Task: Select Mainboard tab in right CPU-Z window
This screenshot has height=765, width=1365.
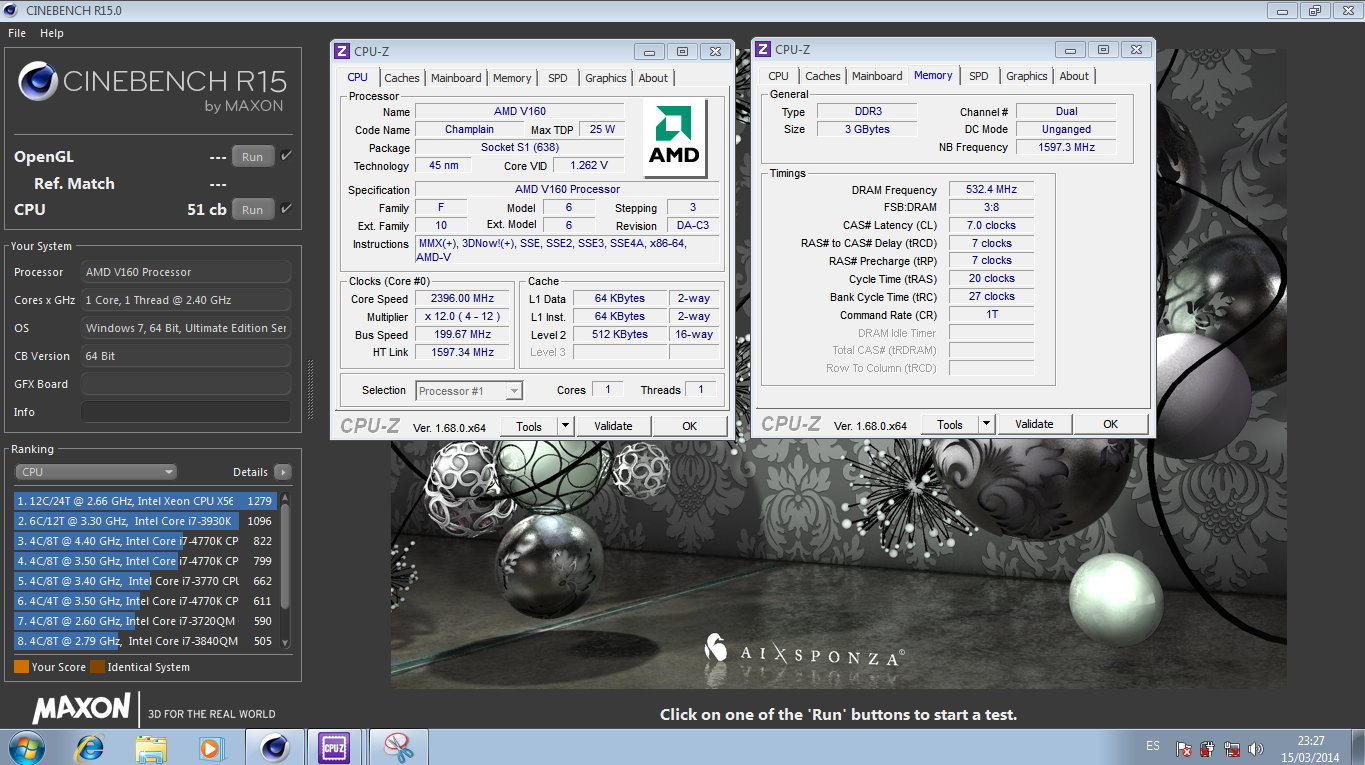Action: point(877,76)
